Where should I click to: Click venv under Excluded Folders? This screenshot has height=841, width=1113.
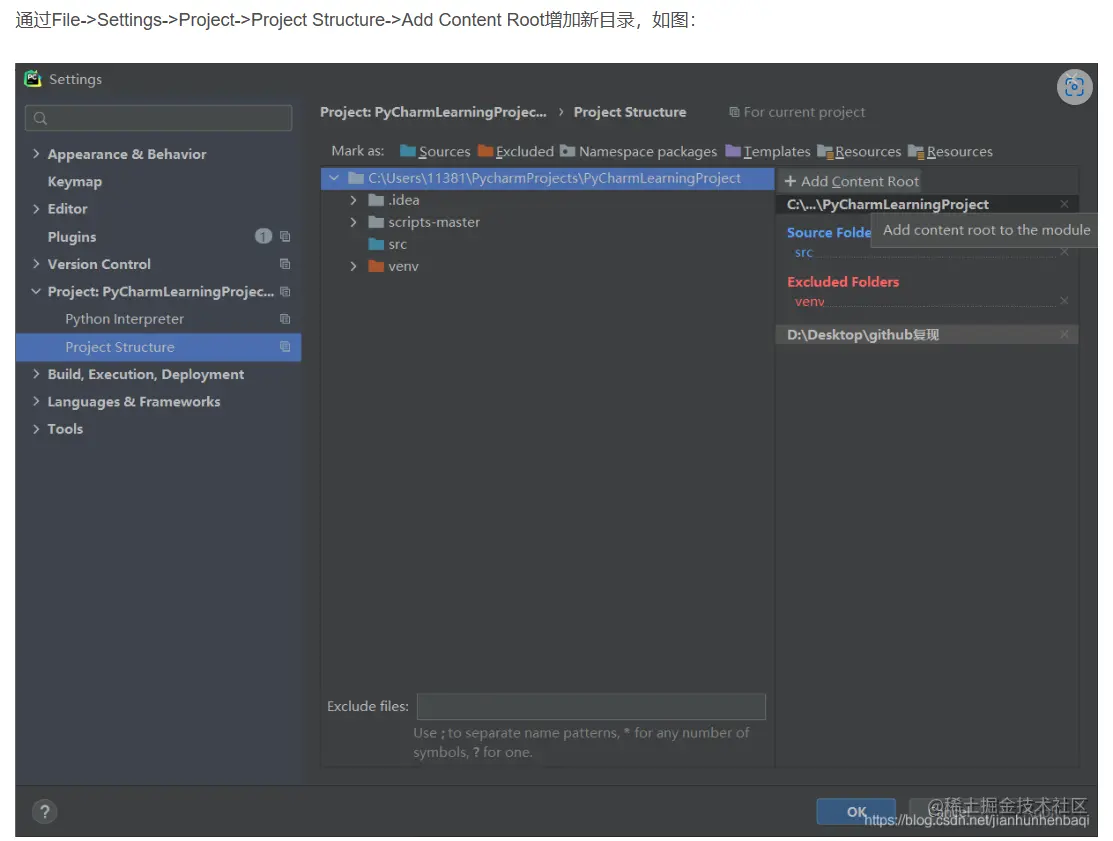pyautogui.click(x=809, y=302)
